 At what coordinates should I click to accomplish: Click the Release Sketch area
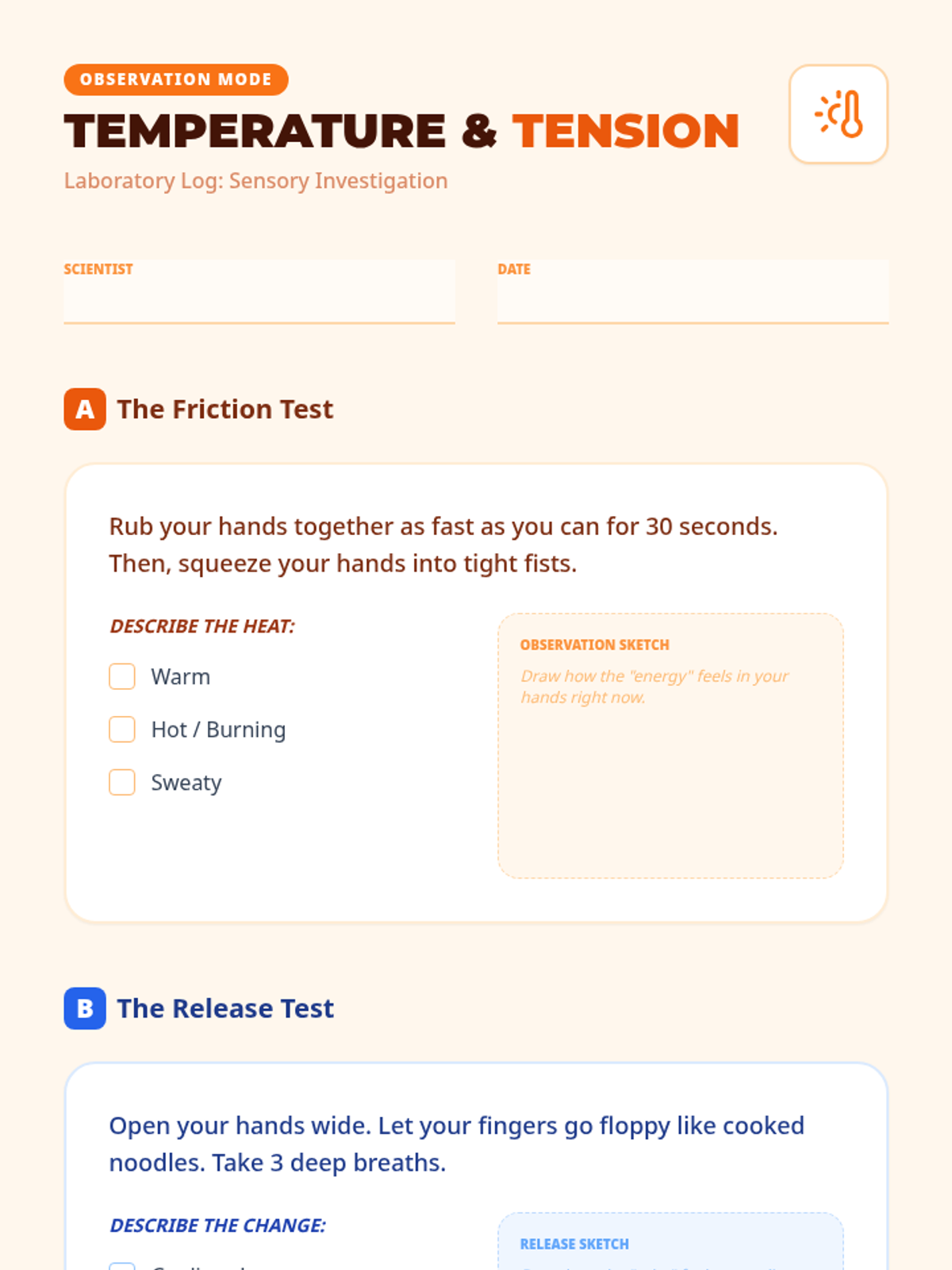[670, 1241]
